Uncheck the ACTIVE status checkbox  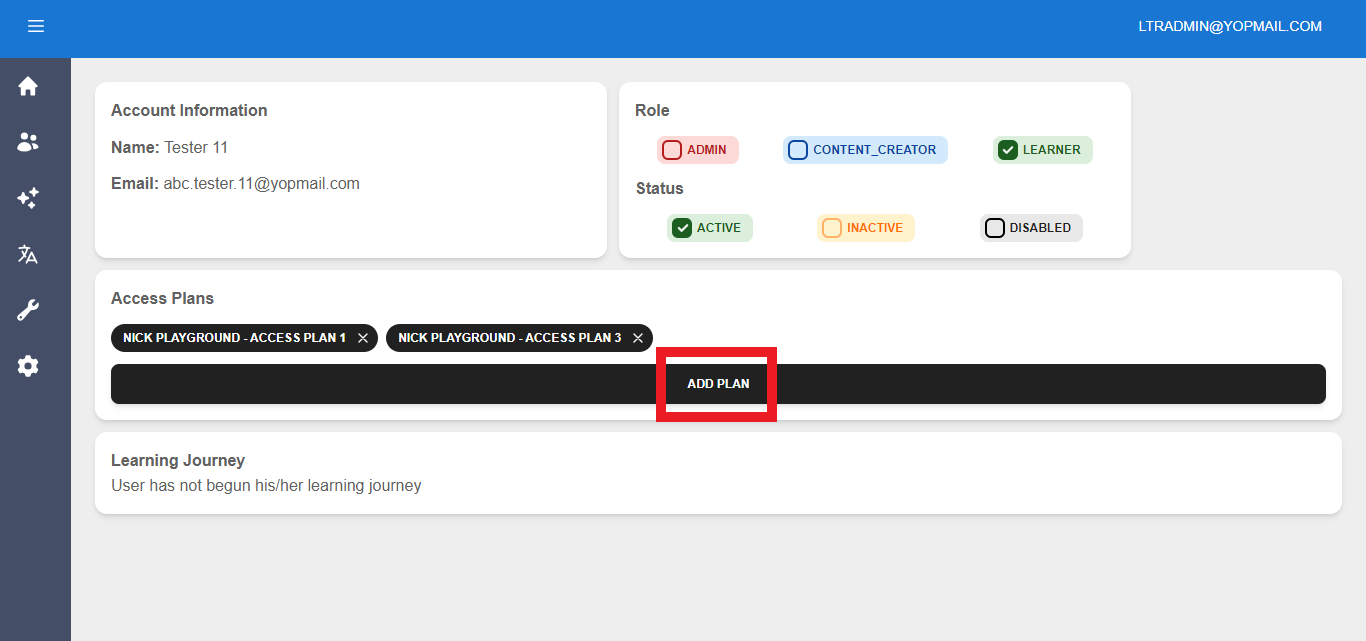[682, 228]
